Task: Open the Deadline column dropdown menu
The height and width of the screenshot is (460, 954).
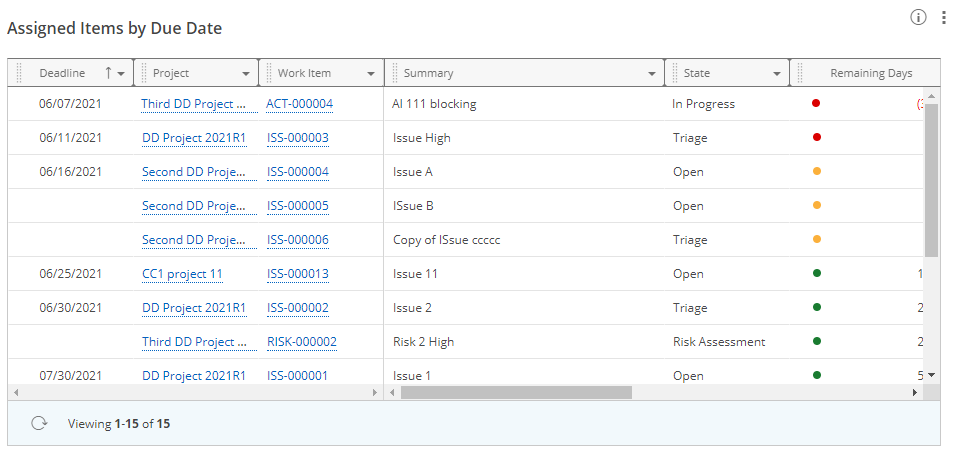Action: pyautogui.click(x=122, y=74)
